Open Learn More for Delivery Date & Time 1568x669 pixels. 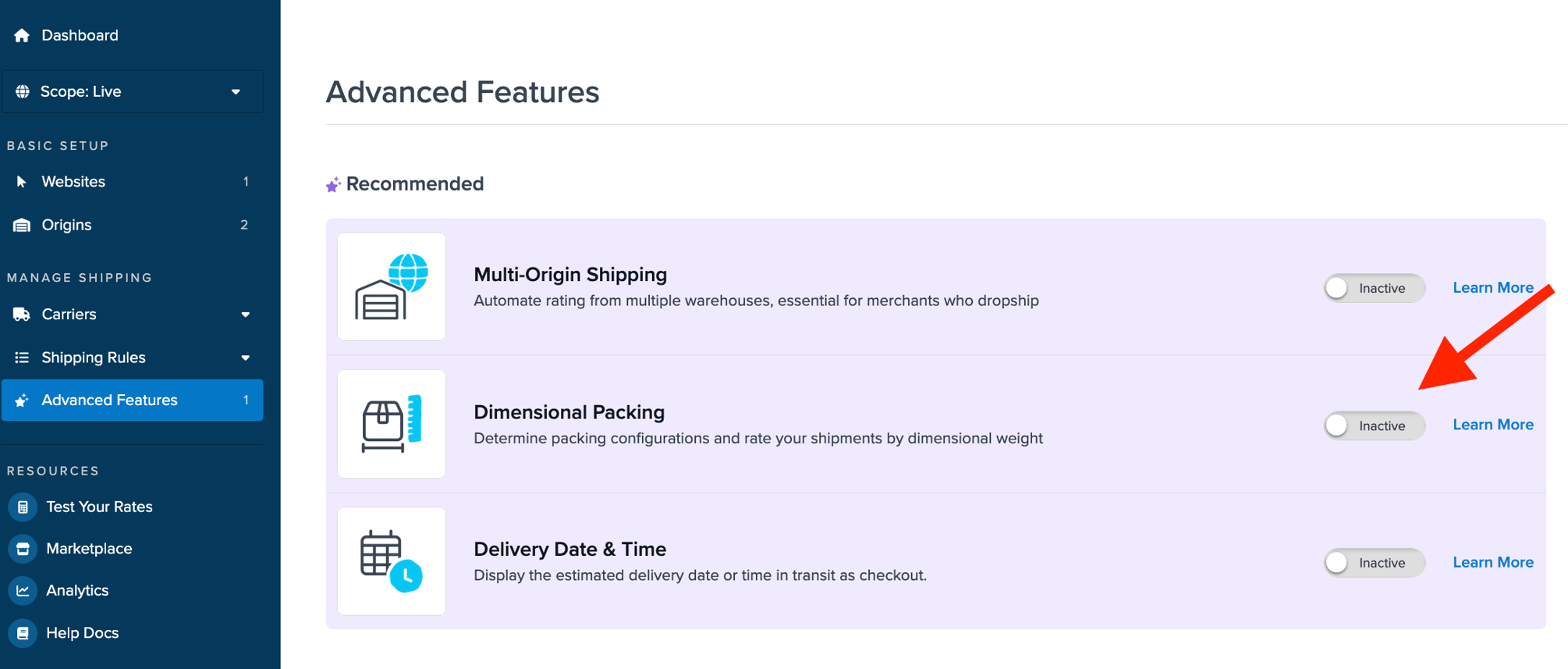click(1492, 563)
